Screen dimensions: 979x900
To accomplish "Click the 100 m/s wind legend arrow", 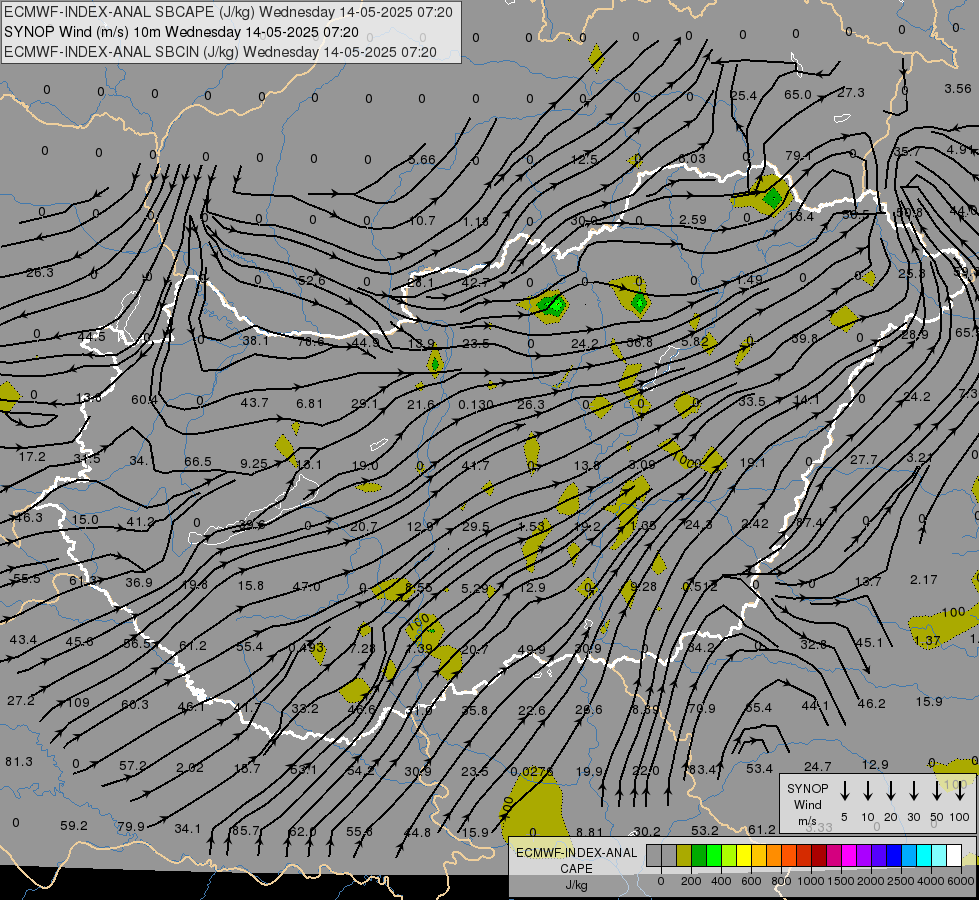I will coord(960,790).
